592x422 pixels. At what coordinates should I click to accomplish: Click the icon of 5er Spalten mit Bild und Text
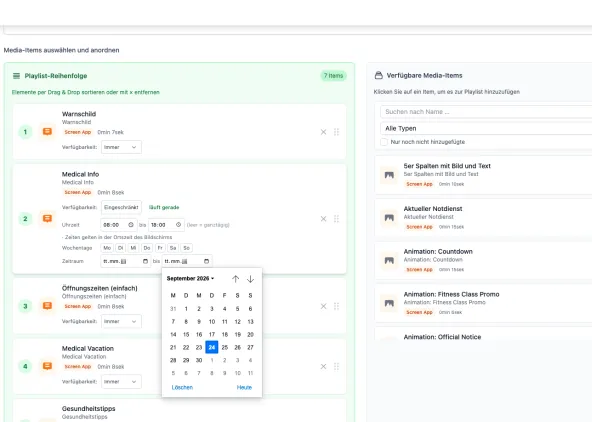point(389,175)
